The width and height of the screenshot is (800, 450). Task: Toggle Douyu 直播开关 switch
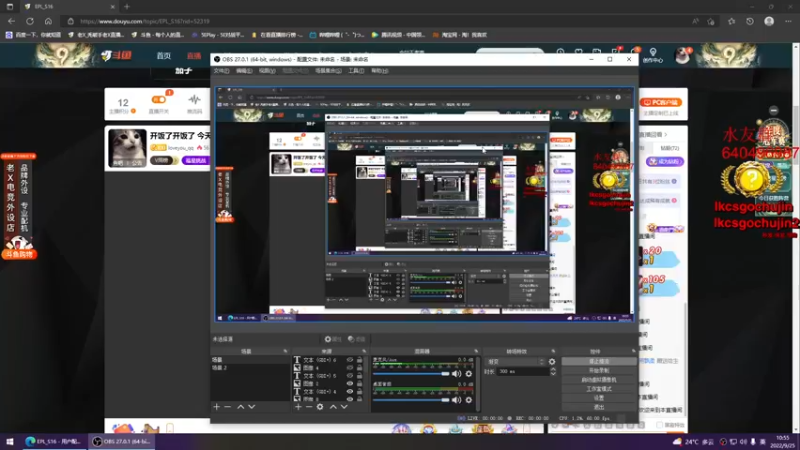point(159,99)
